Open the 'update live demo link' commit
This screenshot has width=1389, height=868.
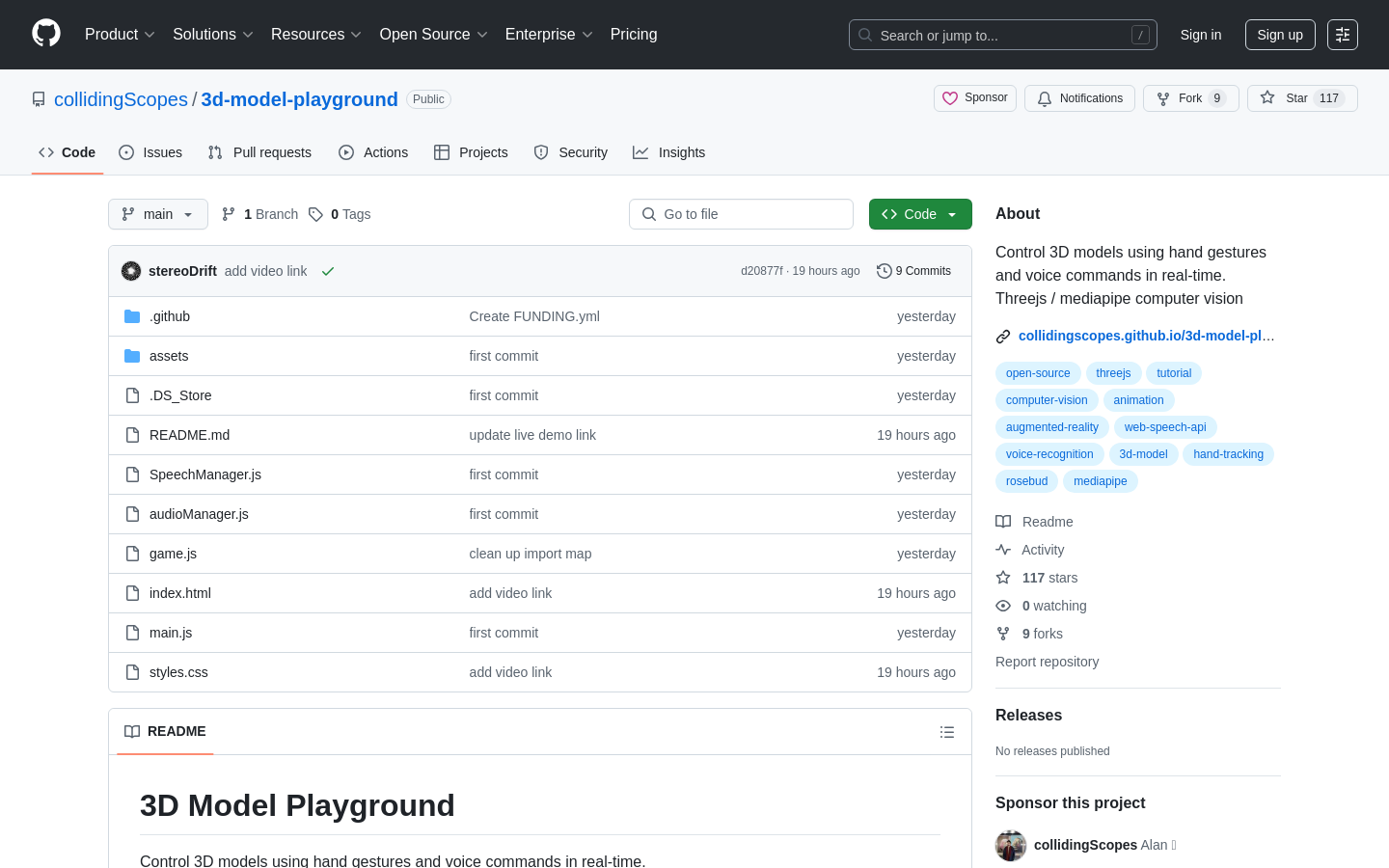pos(532,435)
